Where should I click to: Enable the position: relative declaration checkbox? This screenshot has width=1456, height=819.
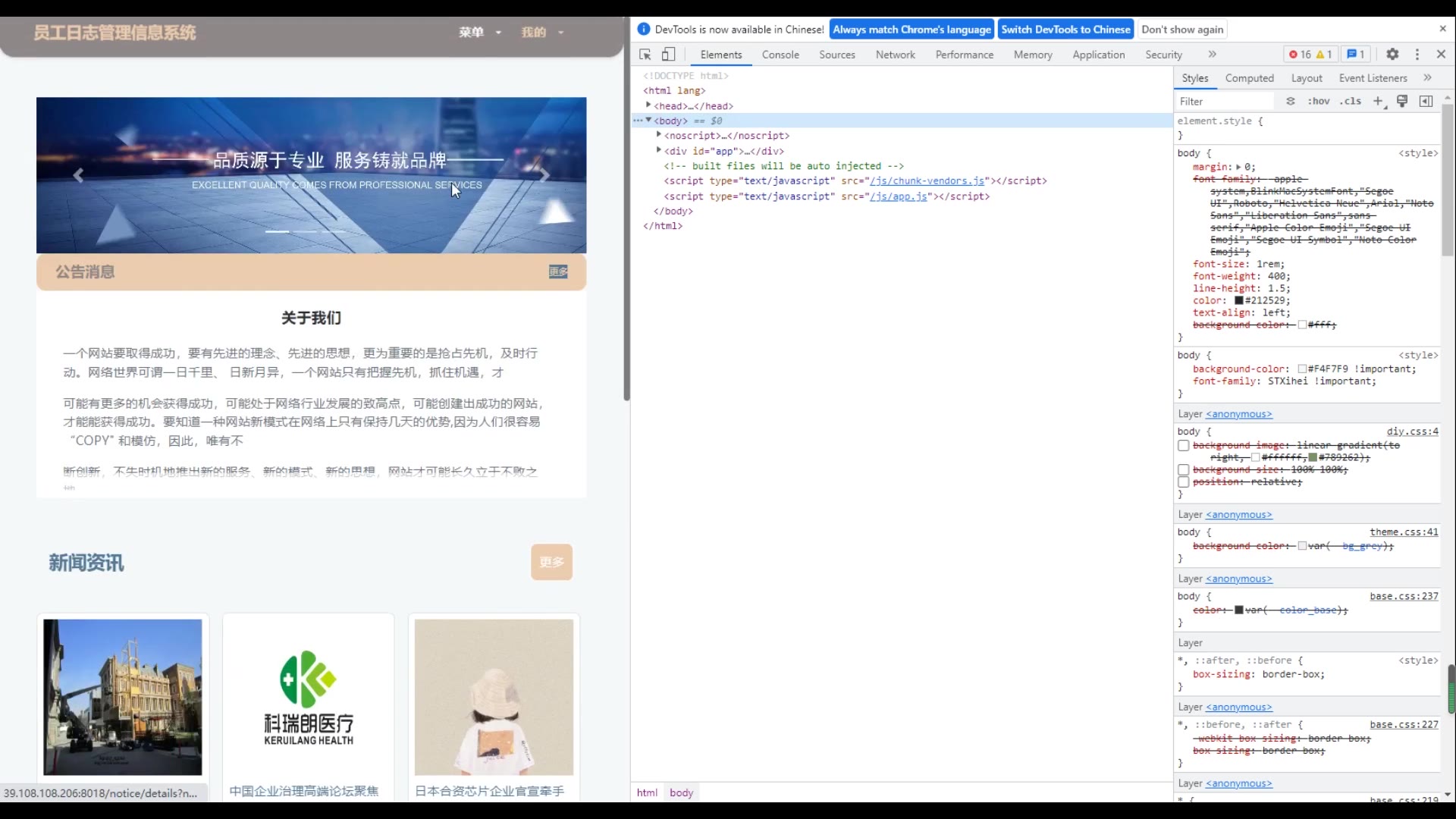tap(1183, 482)
